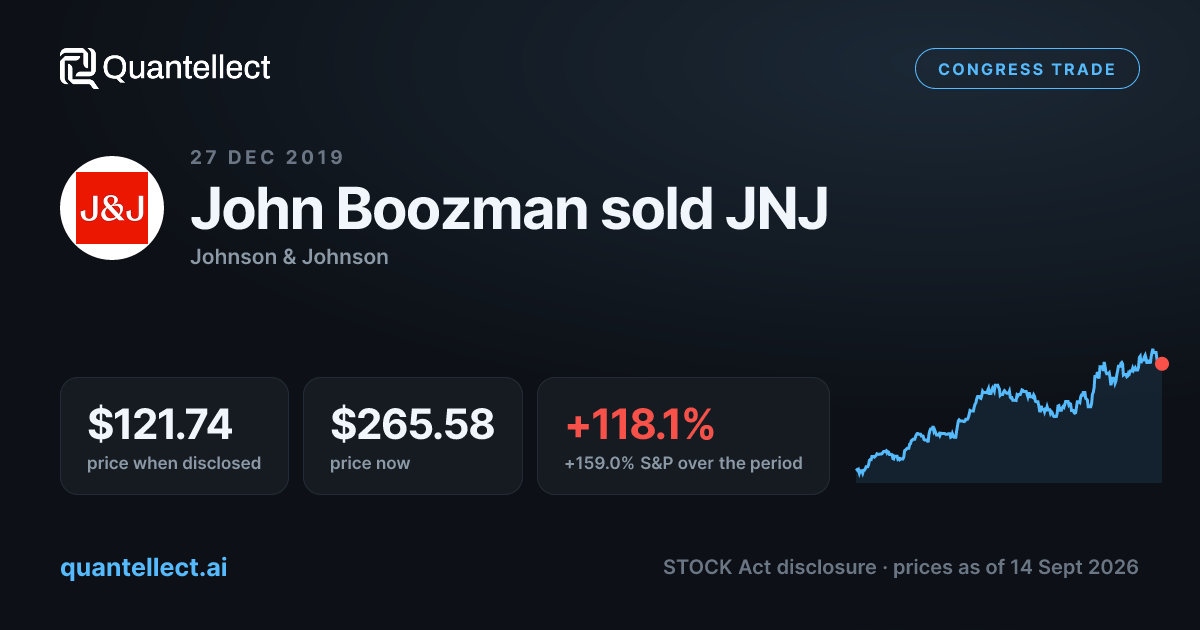The height and width of the screenshot is (630, 1200).
Task: Click the red endpoint dot on the chart
Action: pyautogui.click(x=1161, y=364)
